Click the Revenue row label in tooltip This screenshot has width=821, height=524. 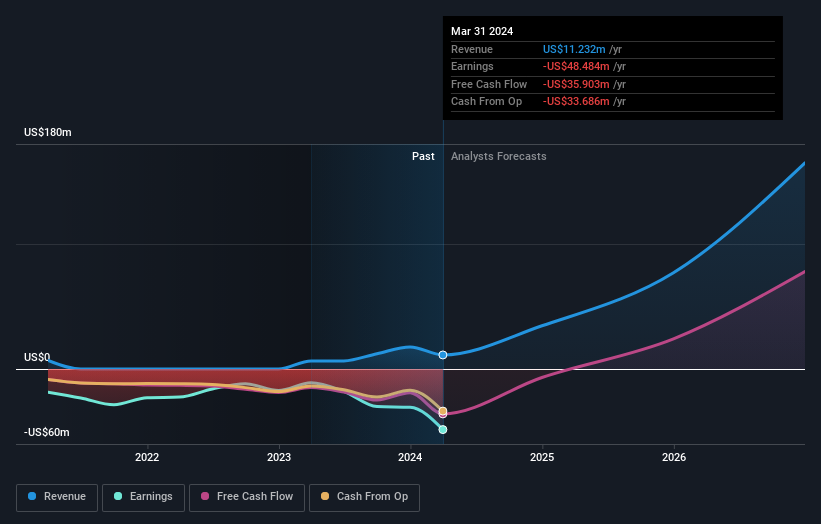472,49
